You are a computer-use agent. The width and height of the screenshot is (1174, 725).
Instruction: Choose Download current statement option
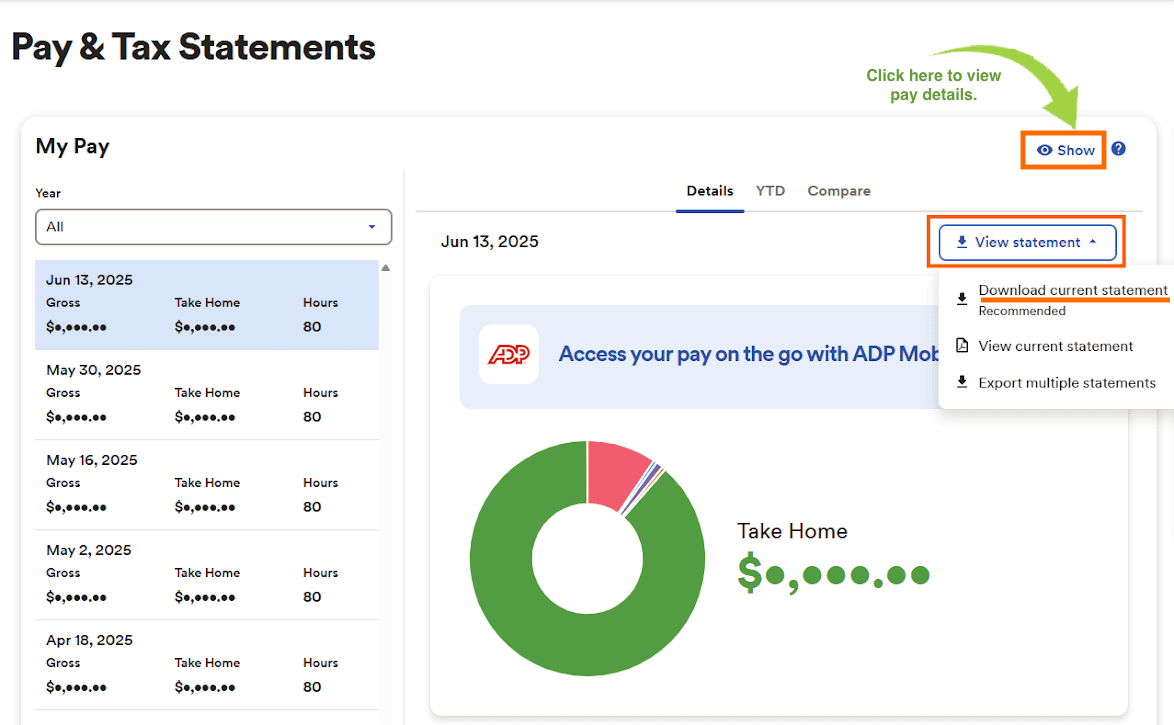[x=1072, y=291]
